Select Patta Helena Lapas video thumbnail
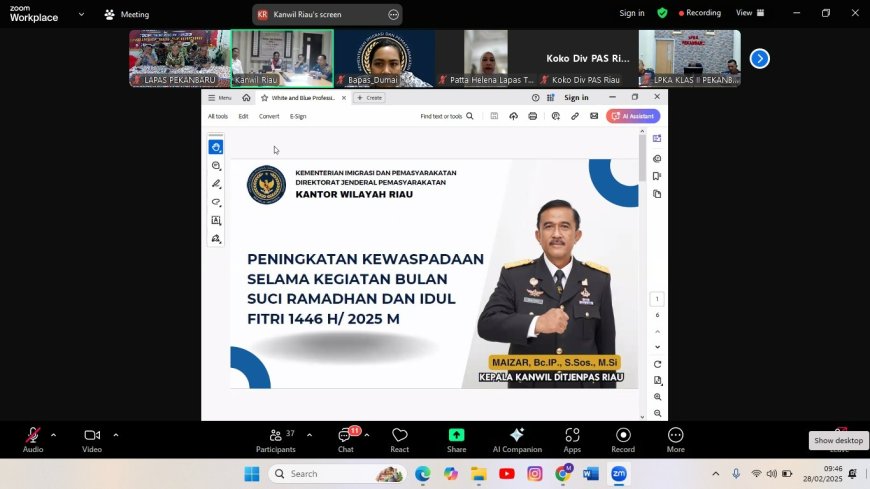This screenshot has width=870, height=489. click(x=486, y=58)
